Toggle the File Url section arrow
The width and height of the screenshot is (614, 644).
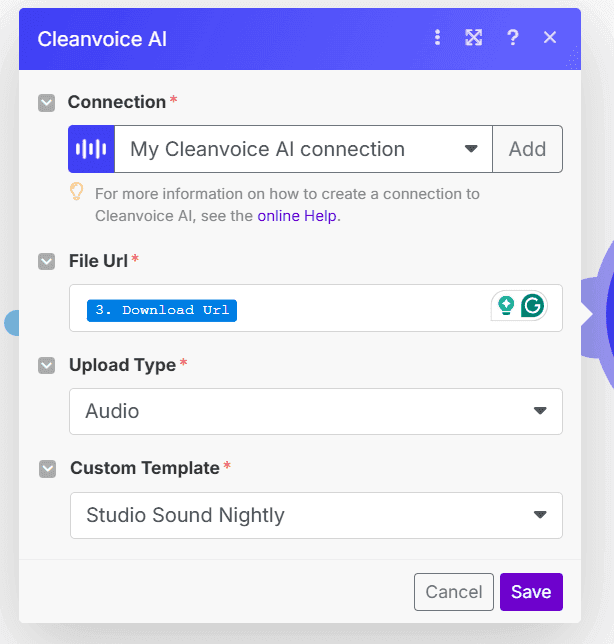(x=46, y=261)
